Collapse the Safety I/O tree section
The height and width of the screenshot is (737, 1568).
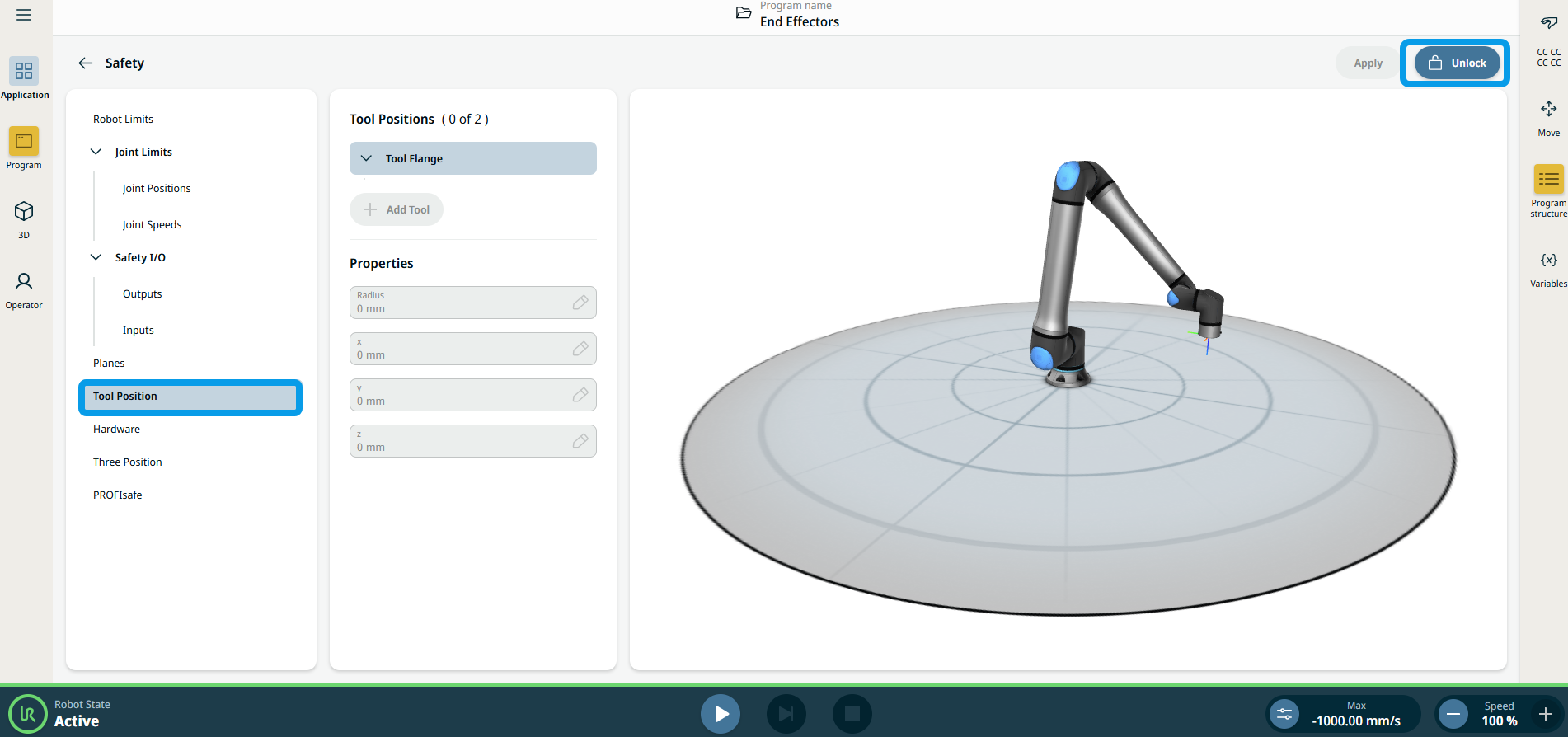pyautogui.click(x=96, y=257)
